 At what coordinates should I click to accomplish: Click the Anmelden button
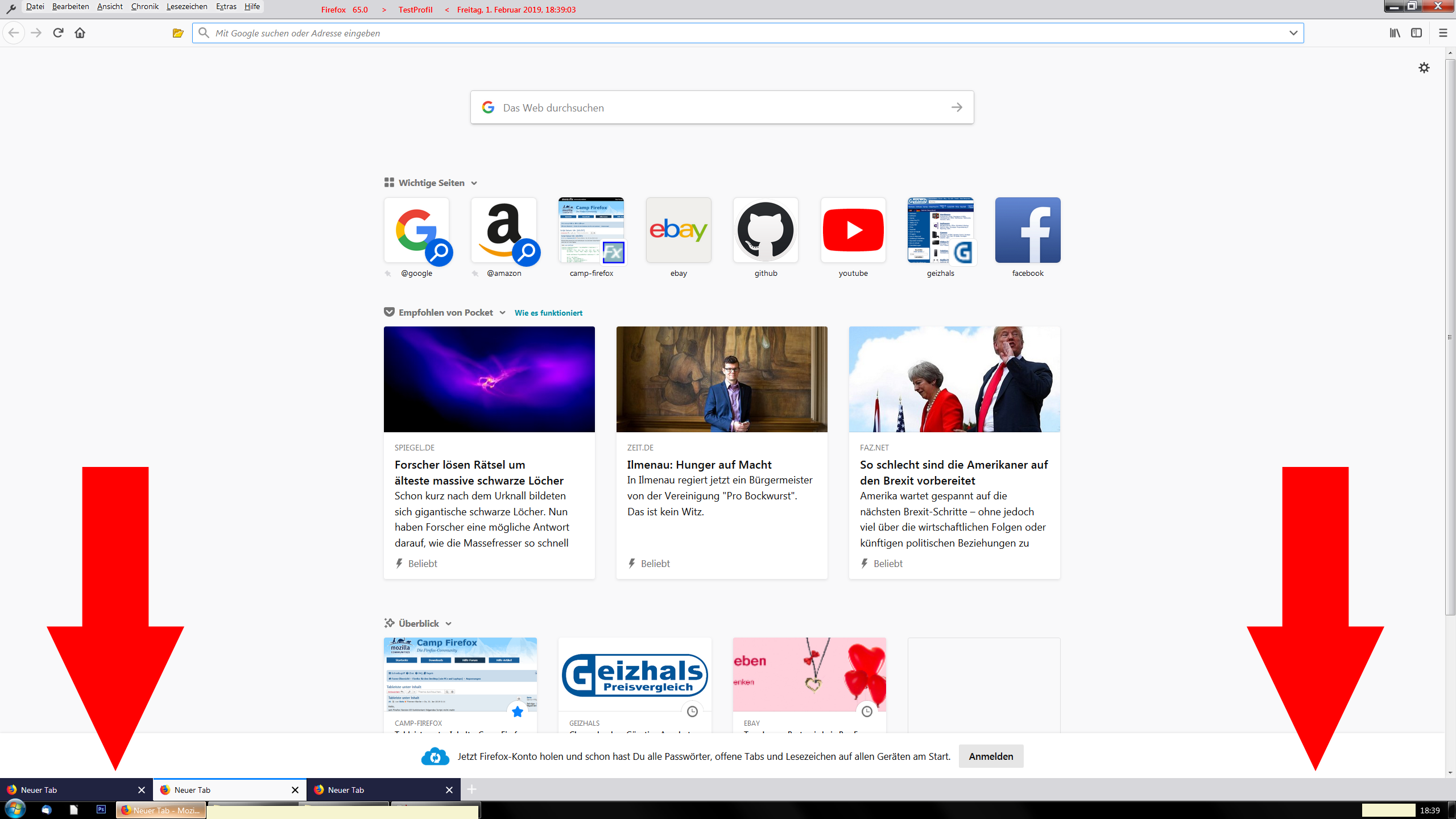(991, 756)
